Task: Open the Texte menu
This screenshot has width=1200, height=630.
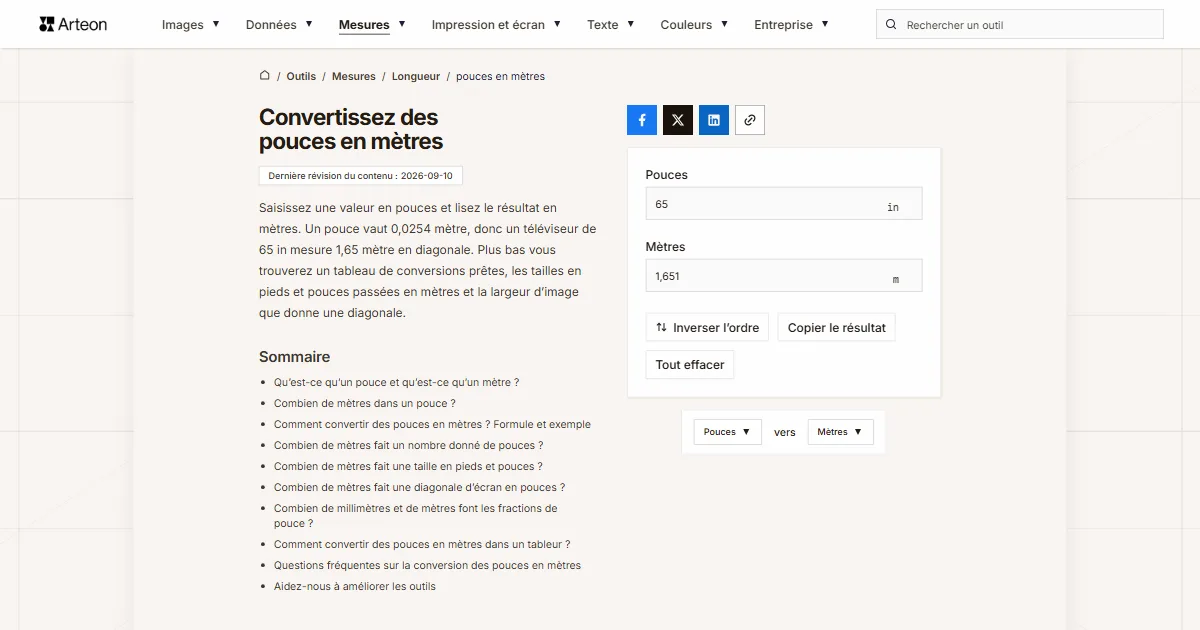Action: pos(611,25)
